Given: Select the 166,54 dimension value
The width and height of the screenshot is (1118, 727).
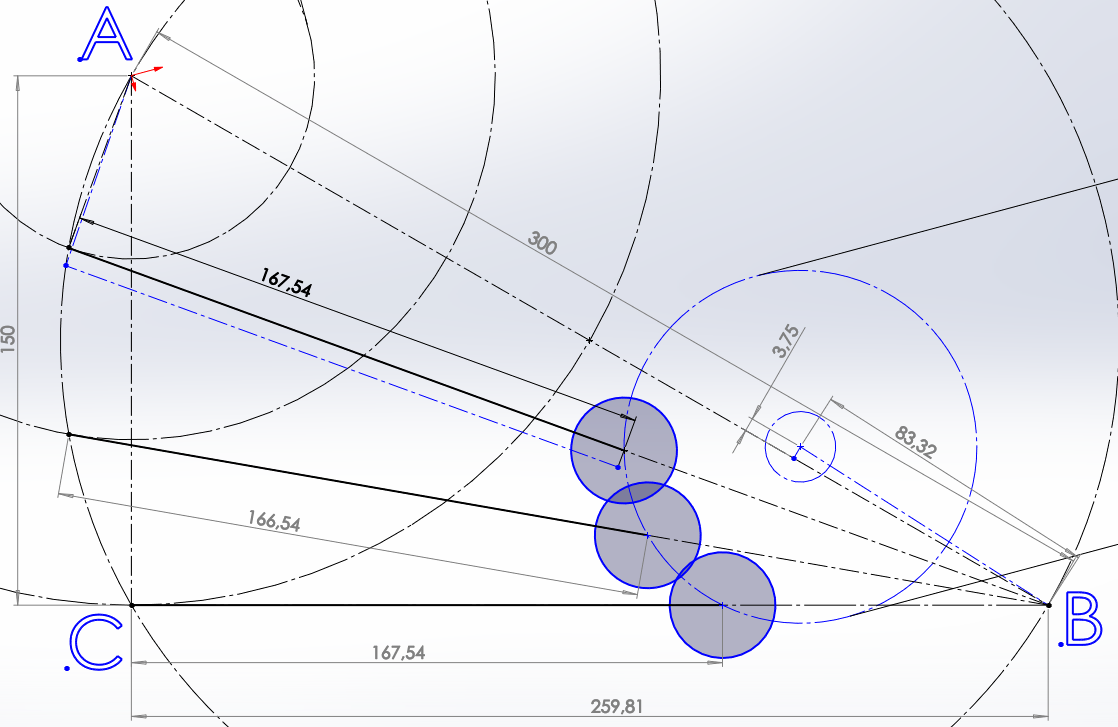Looking at the screenshot, I should (x=274, y=521).
